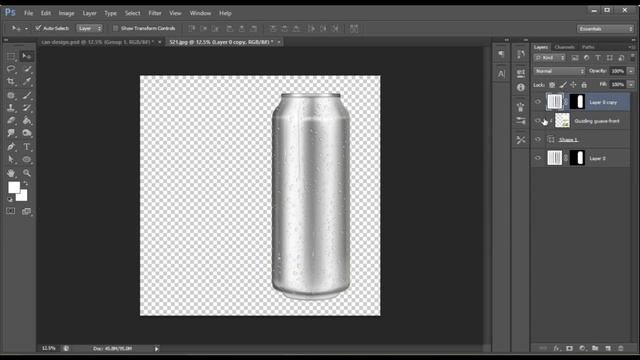Open the Filter menu

tap(155, 13)
